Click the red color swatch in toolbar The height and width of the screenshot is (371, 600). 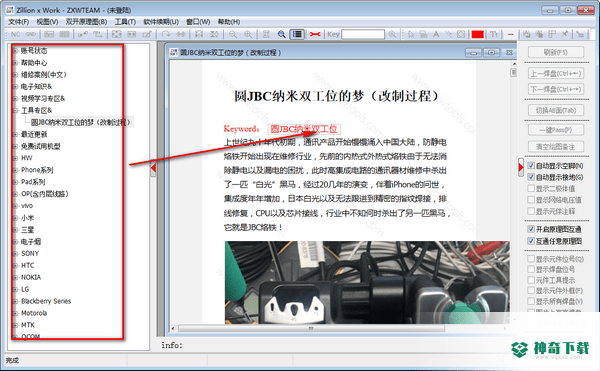pos(478,34)
